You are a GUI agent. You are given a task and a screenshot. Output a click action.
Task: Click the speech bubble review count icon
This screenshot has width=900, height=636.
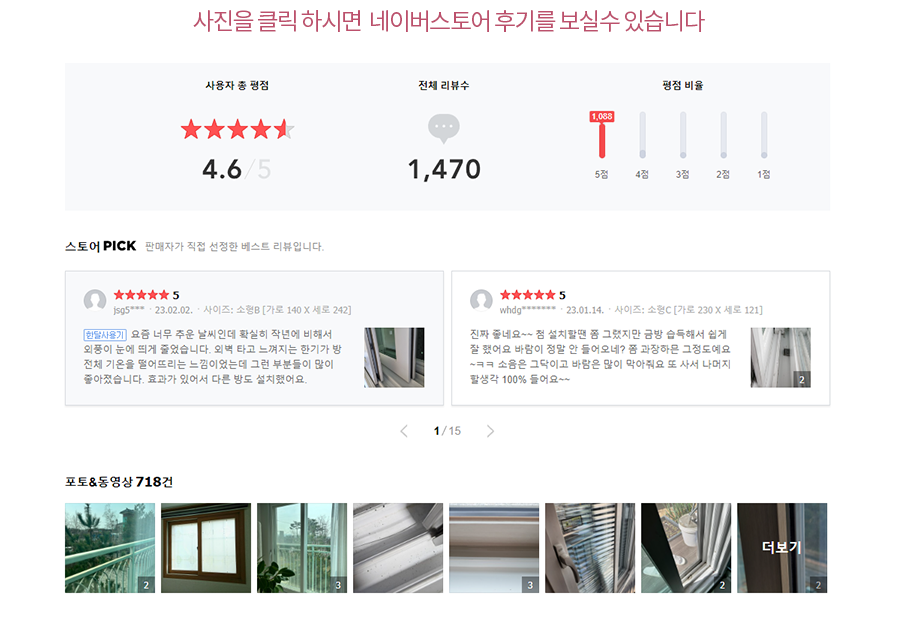tap(444, 128)
